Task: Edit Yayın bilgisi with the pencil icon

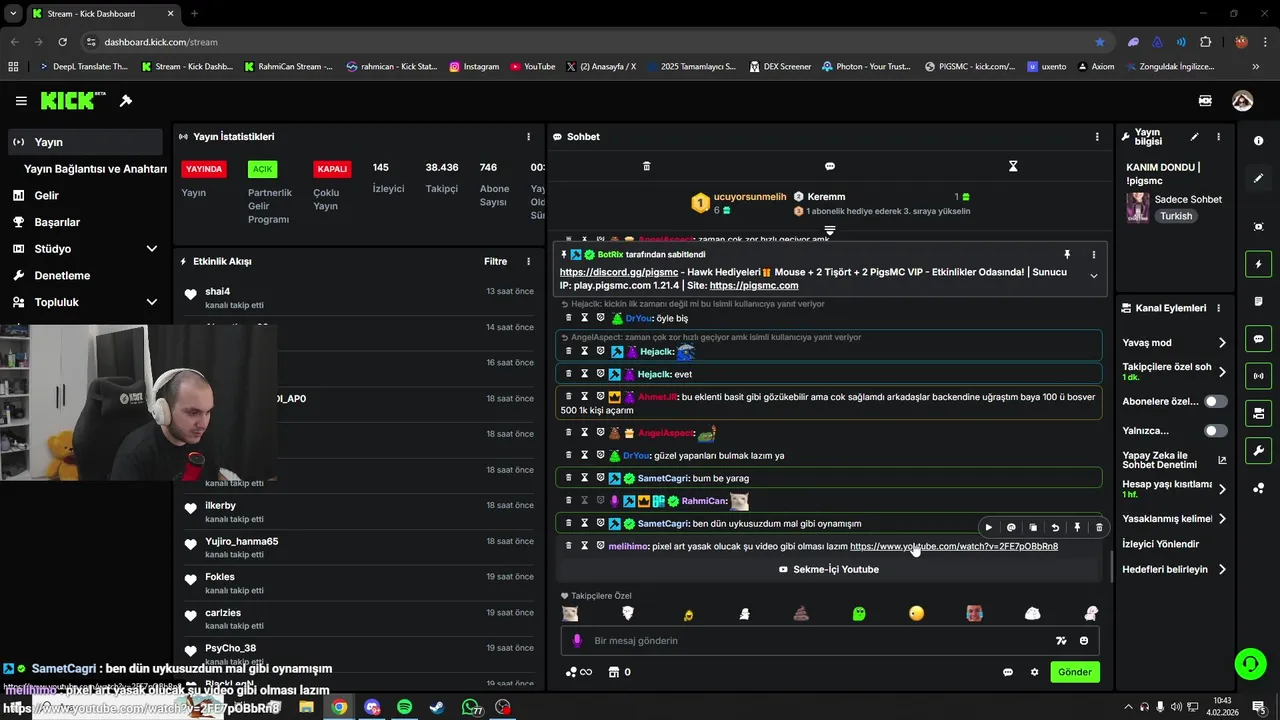Action: (x=1194, y=137)
